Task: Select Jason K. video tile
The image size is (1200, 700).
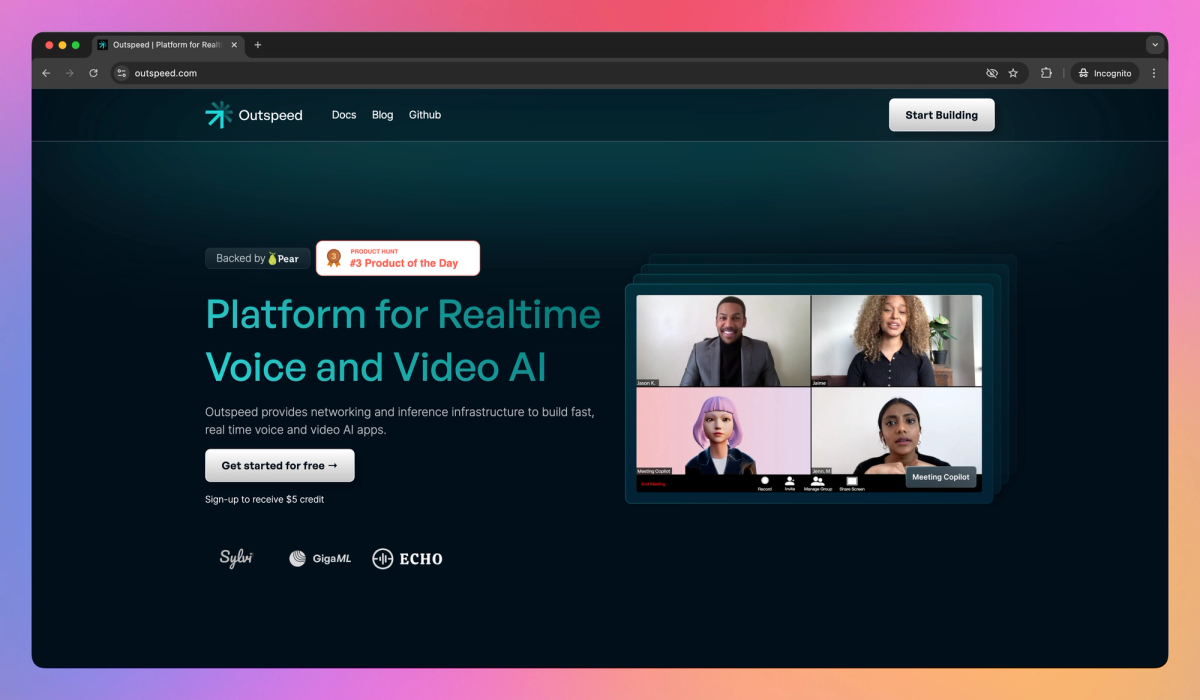Action: click(x=723, y=341)
